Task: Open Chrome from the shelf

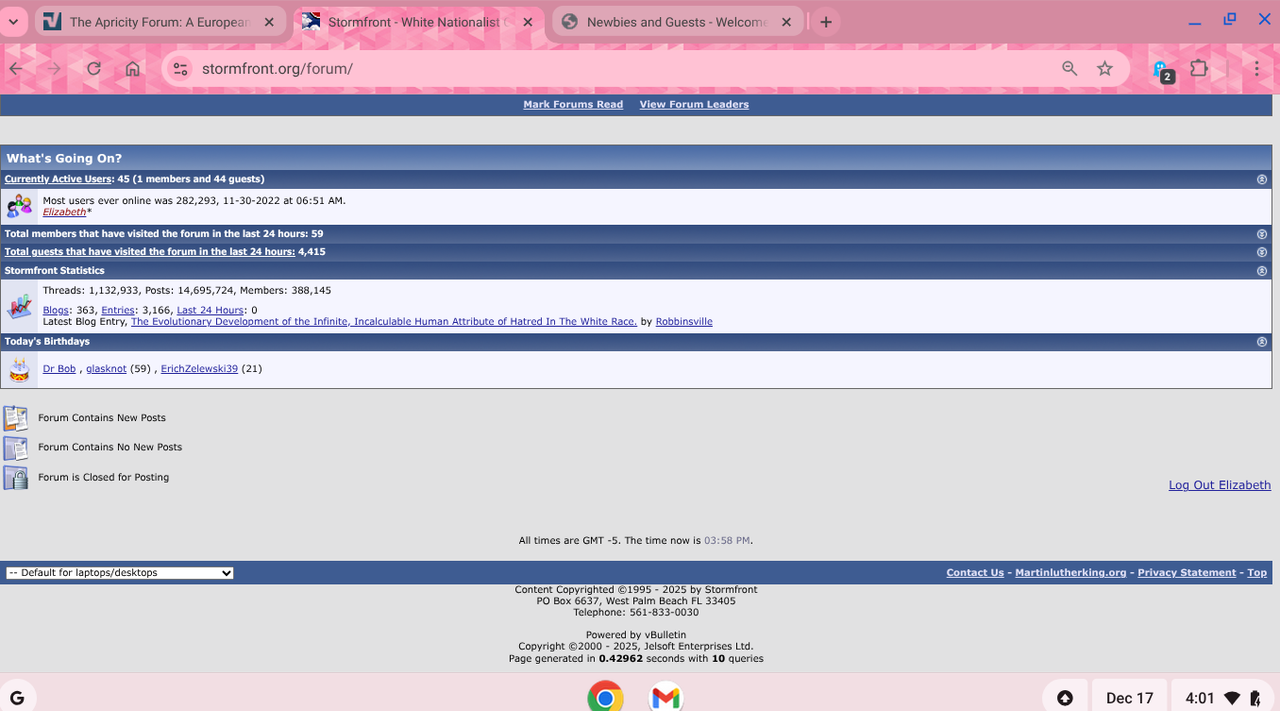Action: coord(605,697)
